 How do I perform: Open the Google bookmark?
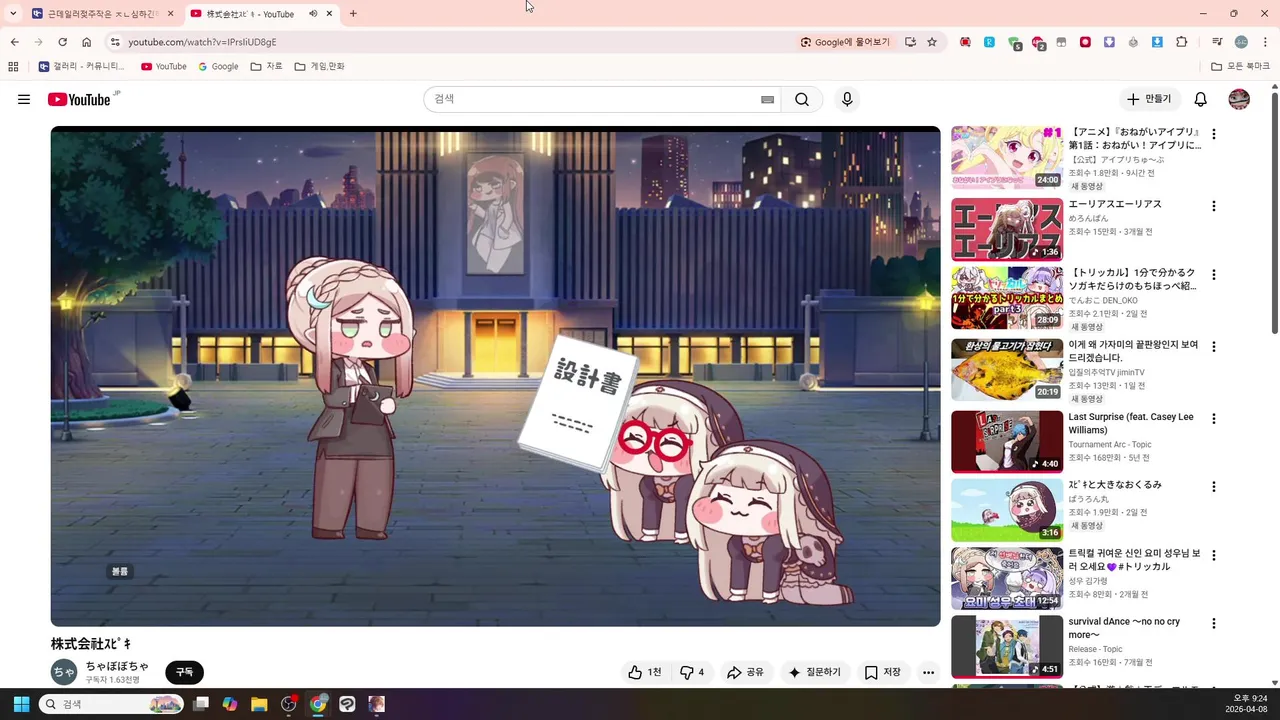219,66
